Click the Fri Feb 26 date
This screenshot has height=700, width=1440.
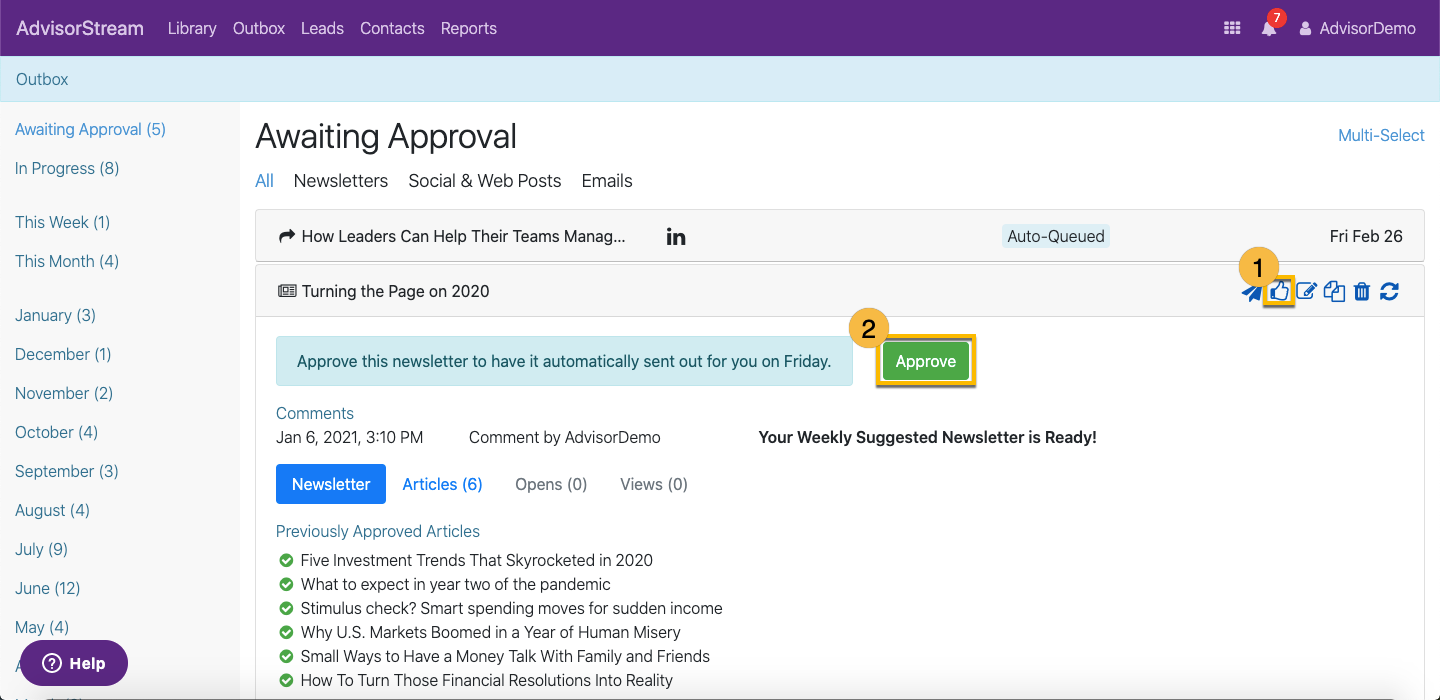point(1366,237)
